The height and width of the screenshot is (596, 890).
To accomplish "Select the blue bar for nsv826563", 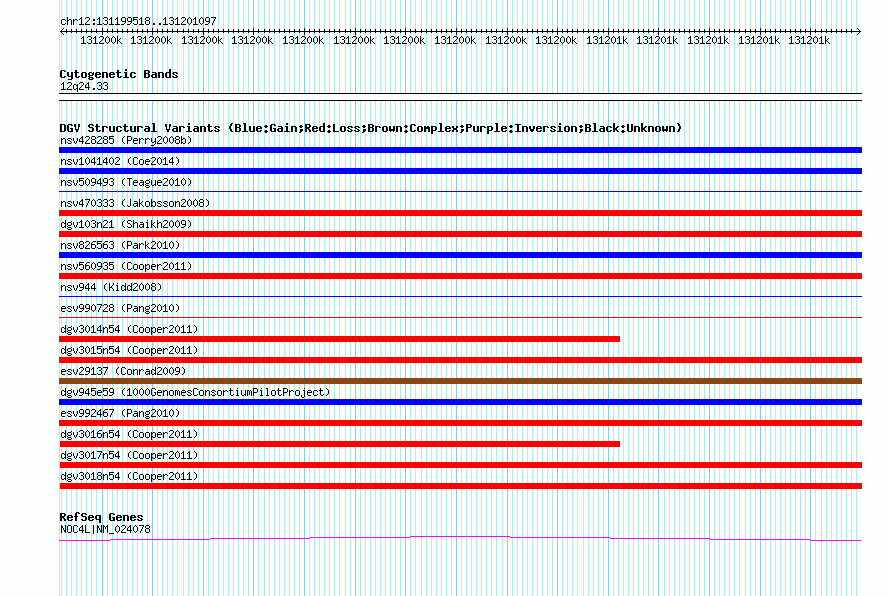I will 460,255.
